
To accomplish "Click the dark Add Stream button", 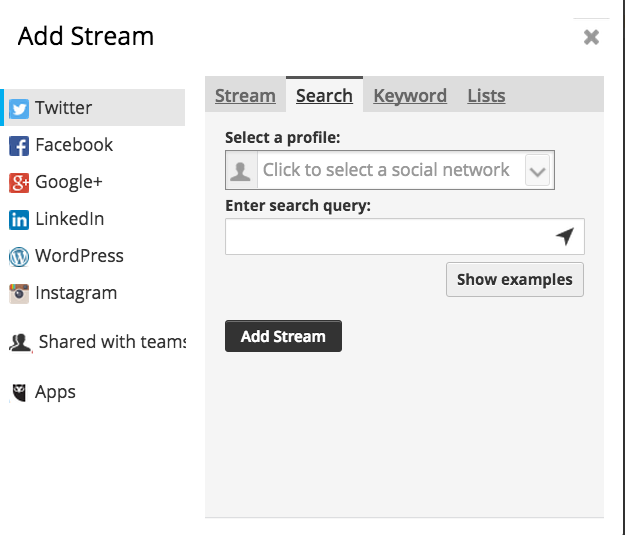I will [283, 336].
